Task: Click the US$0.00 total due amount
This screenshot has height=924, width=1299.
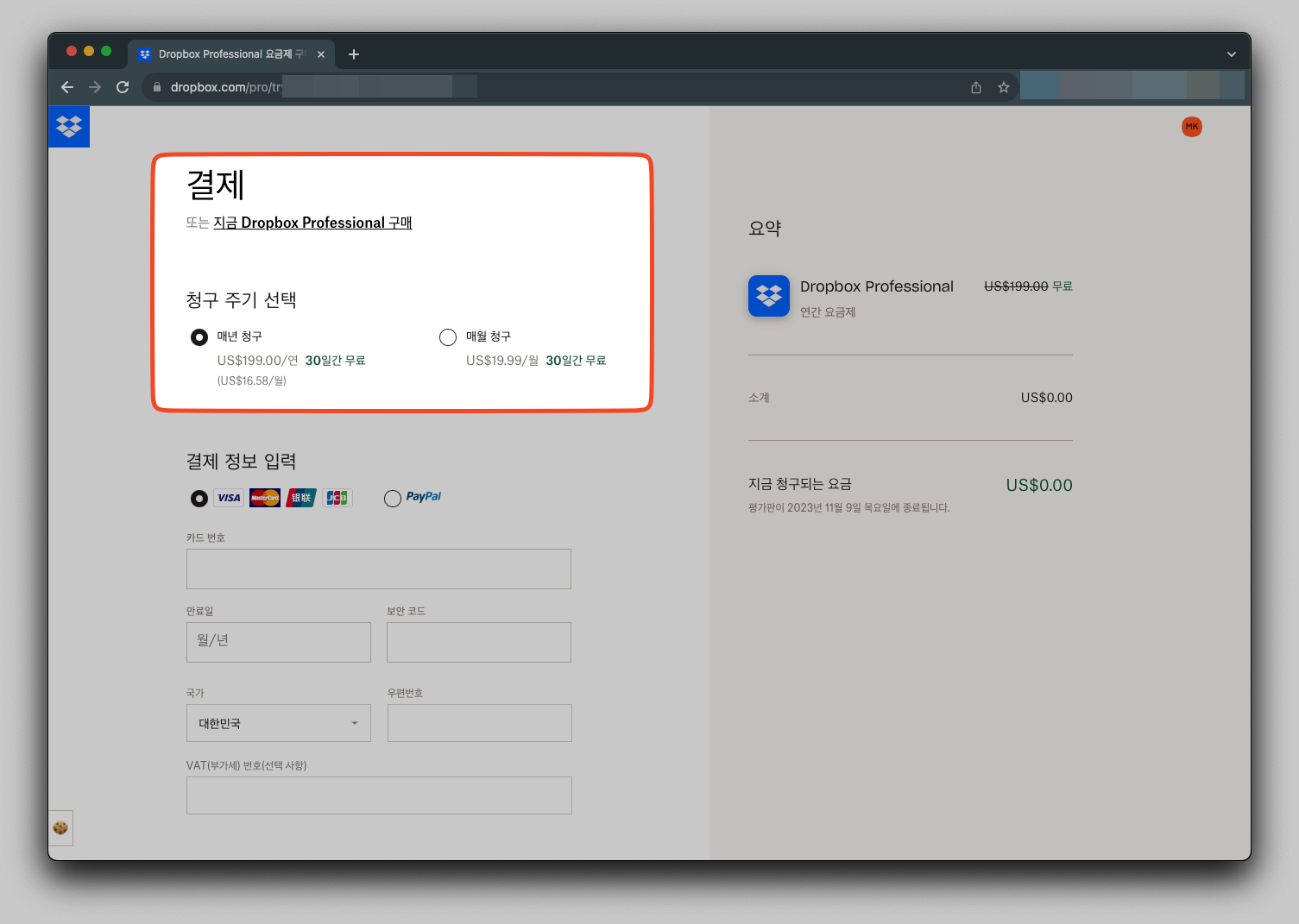Action: (1039, 486)
